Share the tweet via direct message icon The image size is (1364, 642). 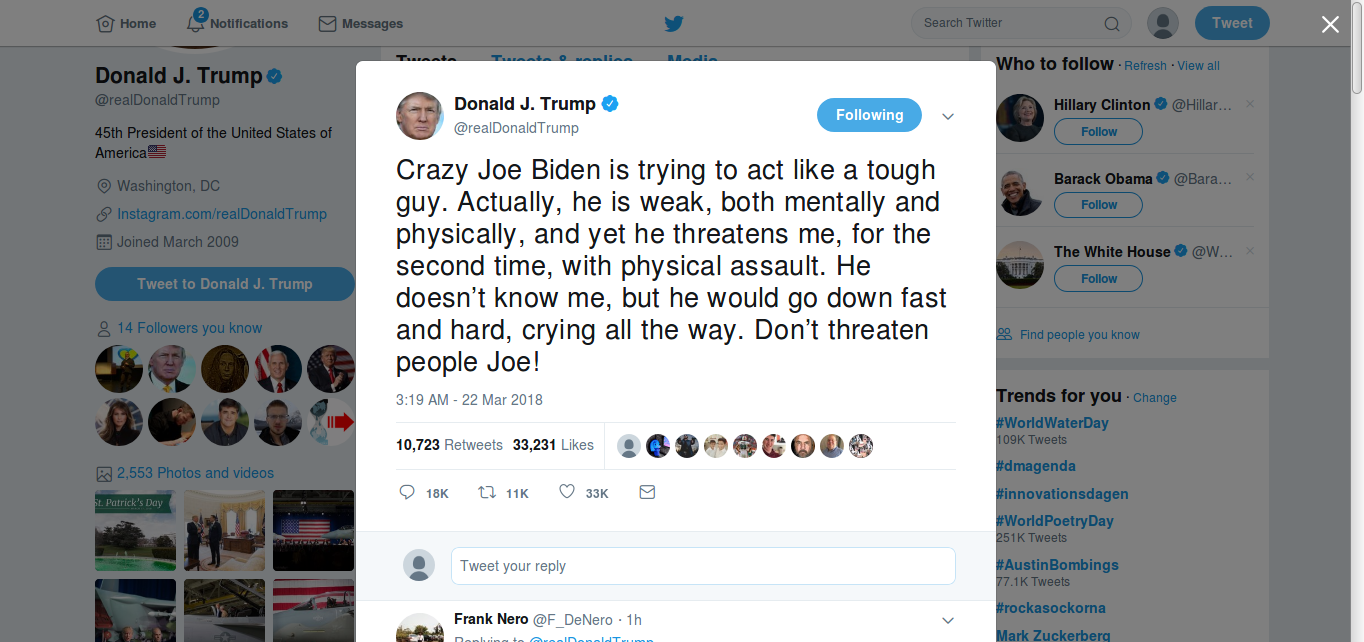(647, 491)
